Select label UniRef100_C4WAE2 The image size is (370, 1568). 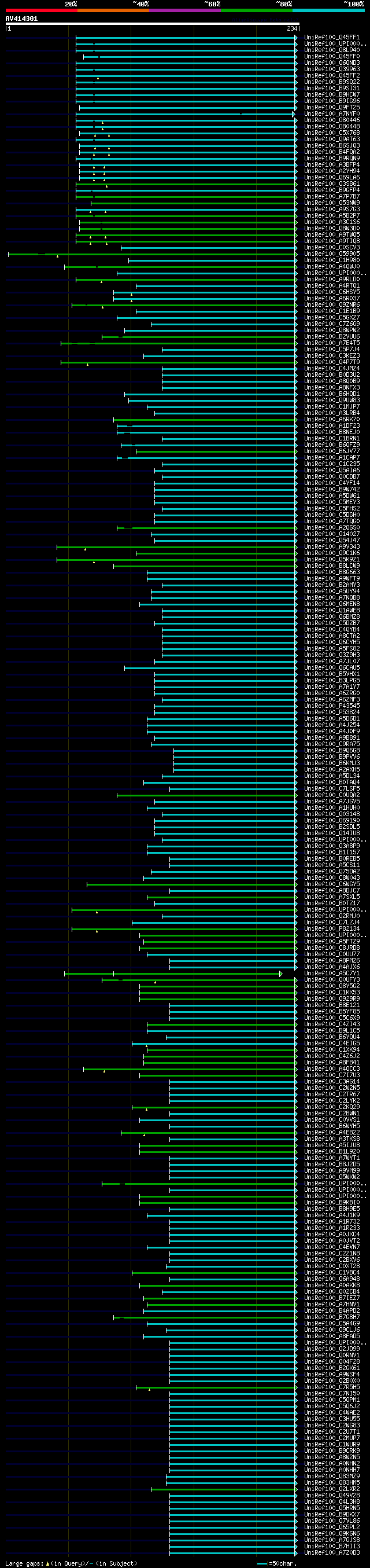pyautogui.click(x=332, y=1413)
